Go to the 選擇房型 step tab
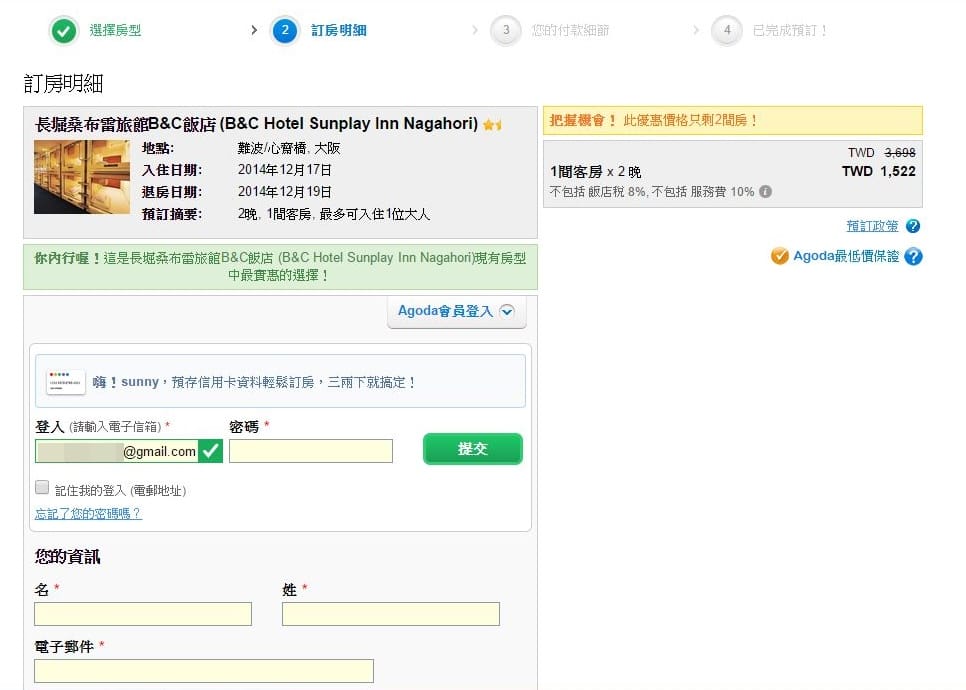The image size is (966, 690). [x=115, y=31]
